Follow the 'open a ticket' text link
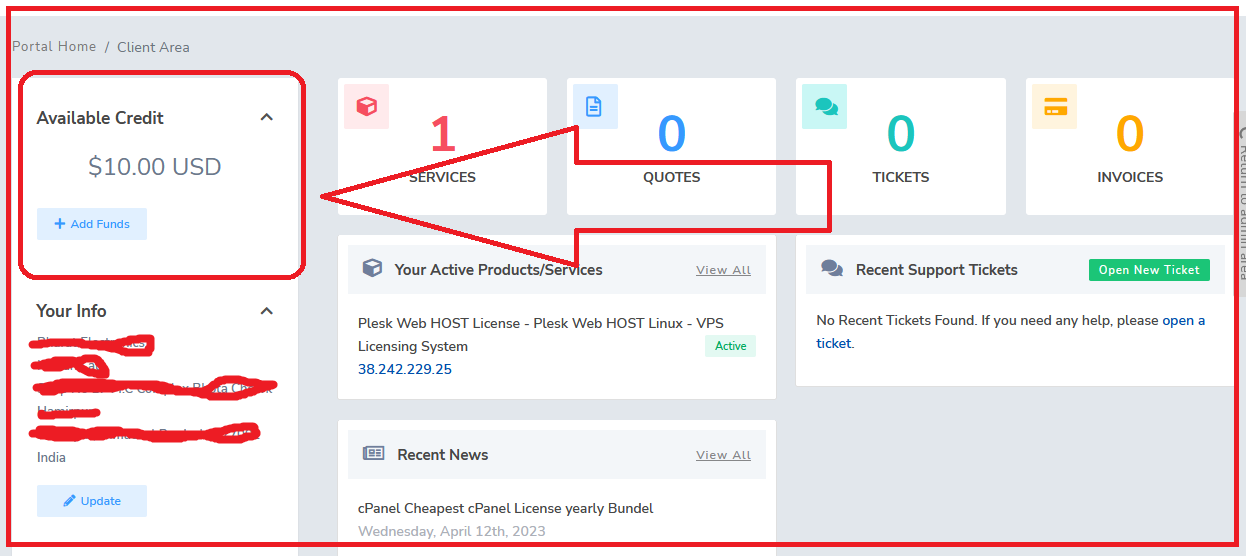Screen dimensions: 1246x556 tap(1183, 321)
